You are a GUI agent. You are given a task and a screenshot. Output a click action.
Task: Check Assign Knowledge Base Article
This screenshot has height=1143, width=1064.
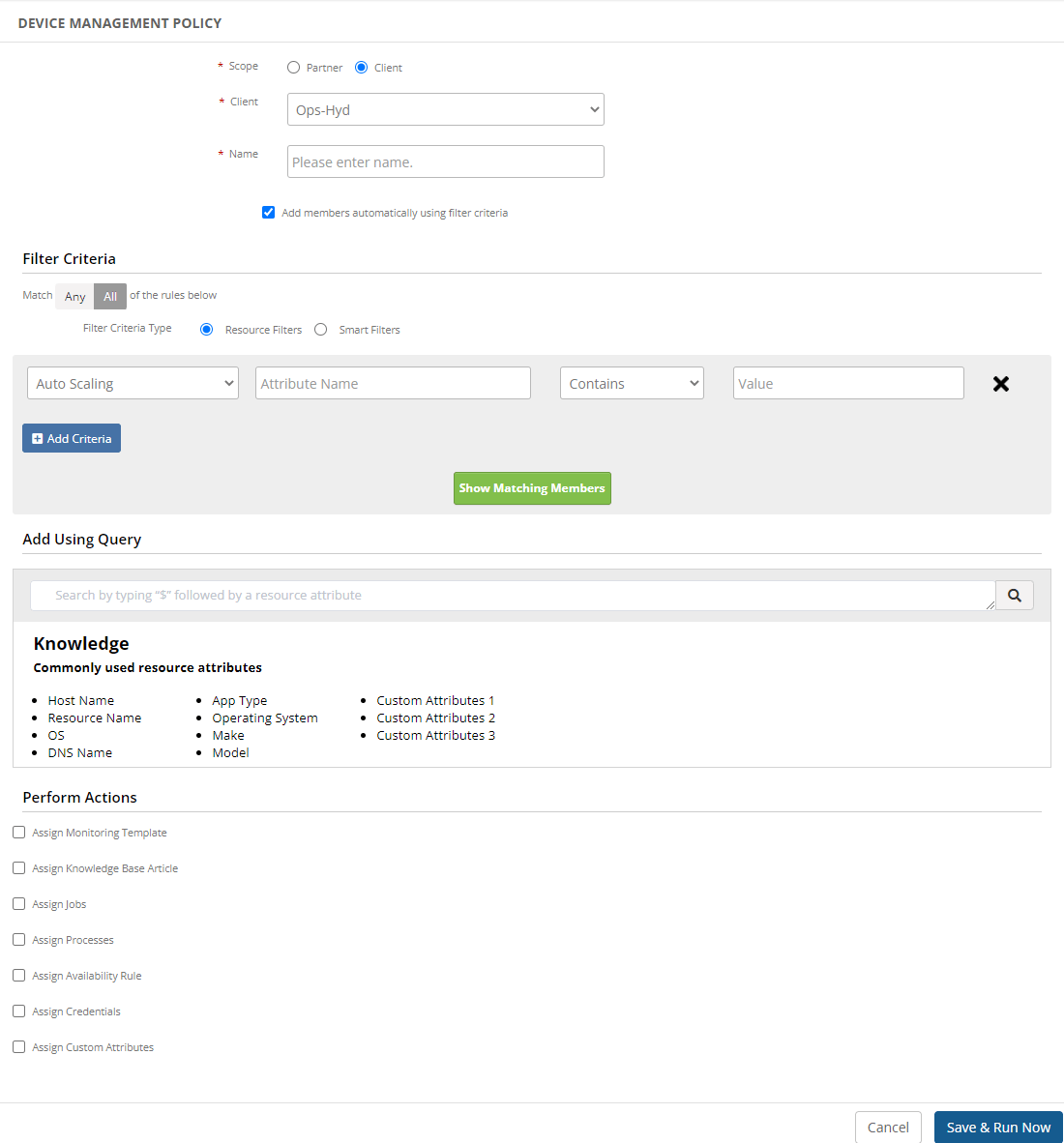tap(18, 867)
